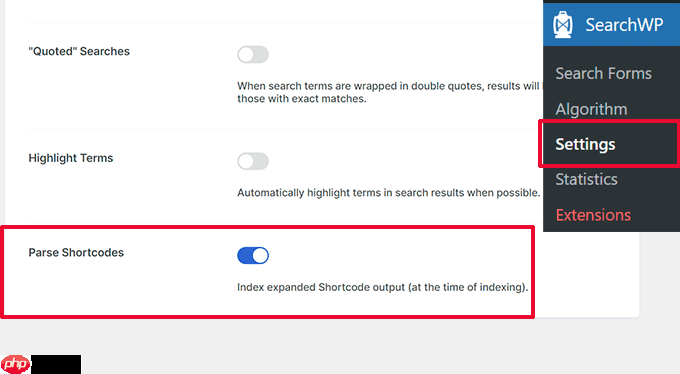Click the "Automatically highlight terms" description
This screenshot has height=374, width=680.
pyautogui.click(x=388, y=193)
